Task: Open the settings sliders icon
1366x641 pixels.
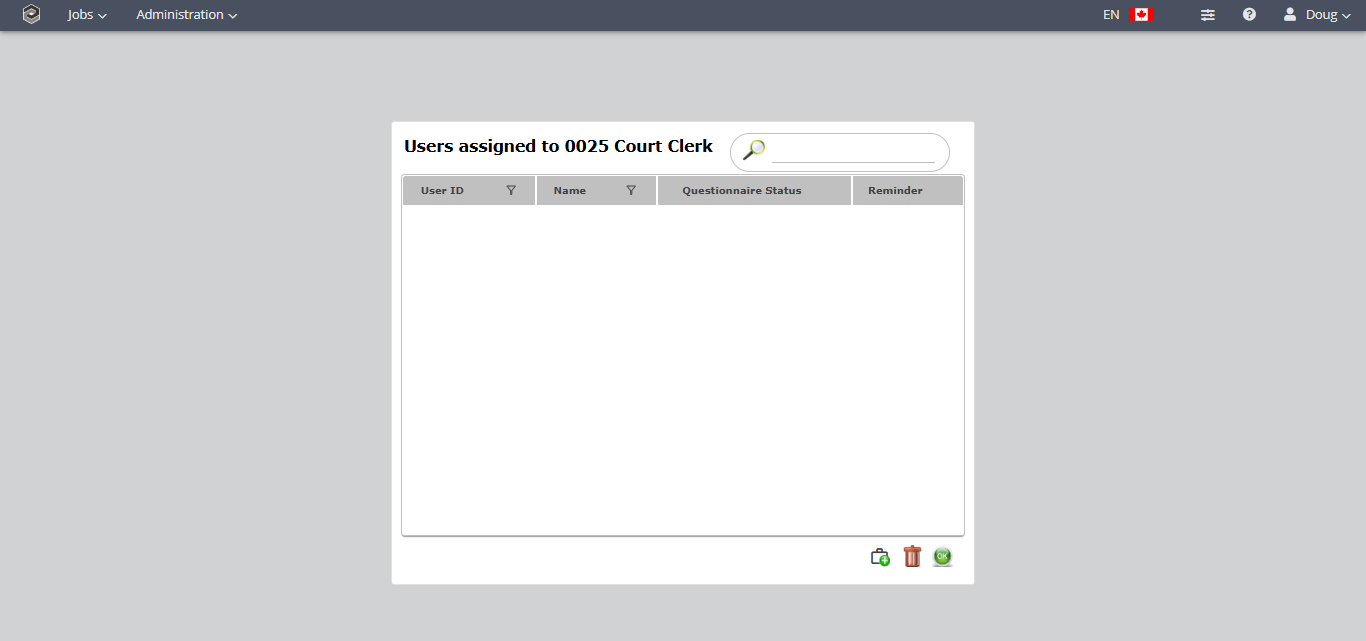Action: (1208, 15)
